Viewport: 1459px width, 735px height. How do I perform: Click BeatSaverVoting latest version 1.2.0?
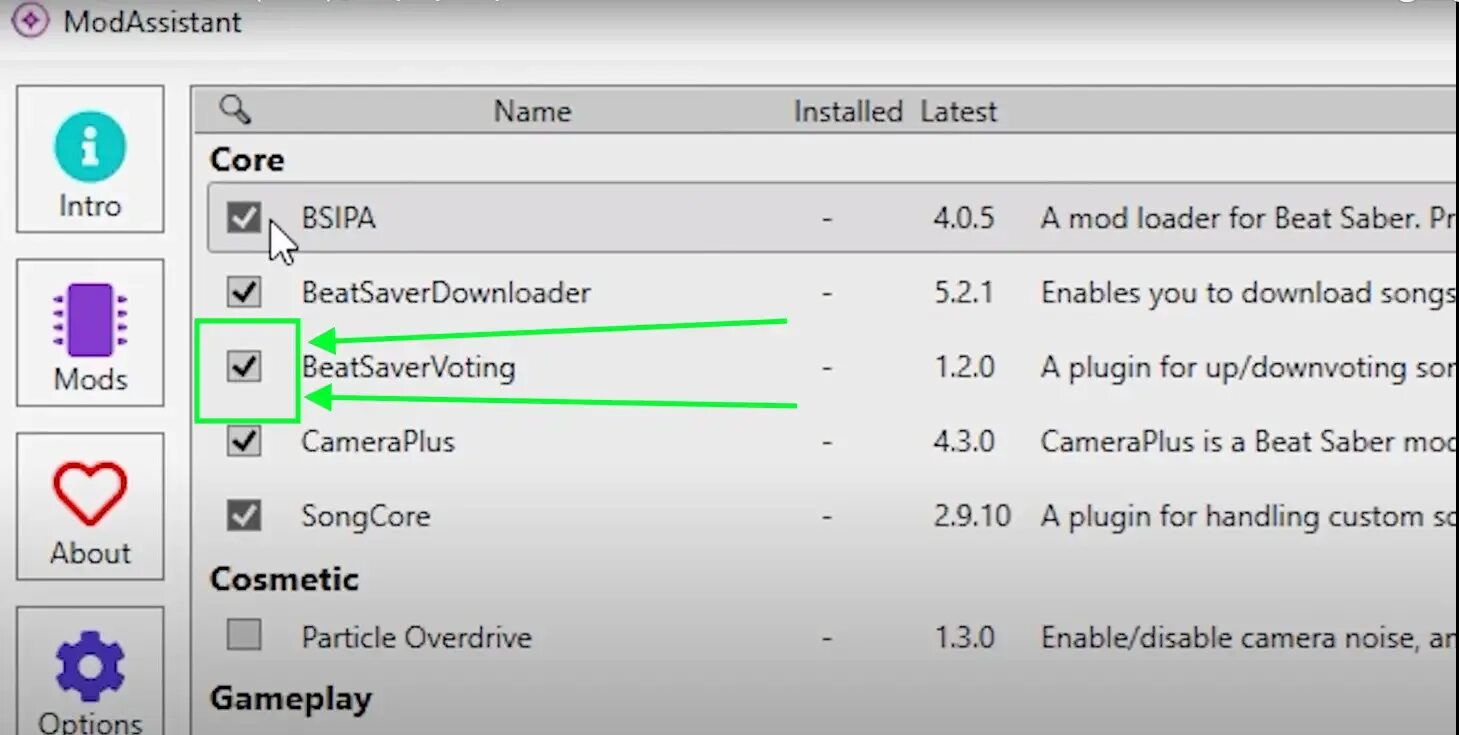point(964,367)
